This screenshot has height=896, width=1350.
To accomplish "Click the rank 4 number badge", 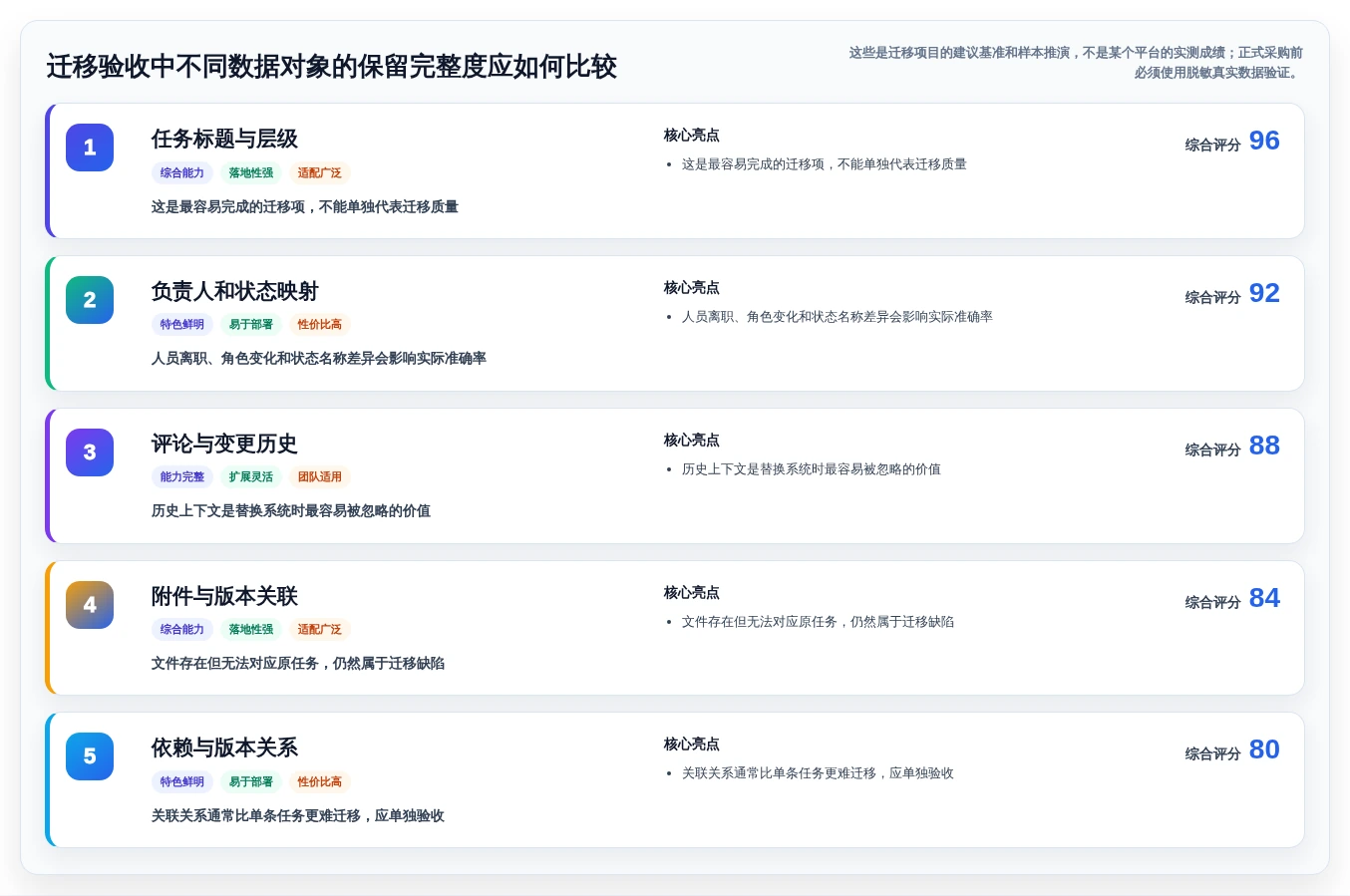I will pyautogui.click(x=90, y=605).
